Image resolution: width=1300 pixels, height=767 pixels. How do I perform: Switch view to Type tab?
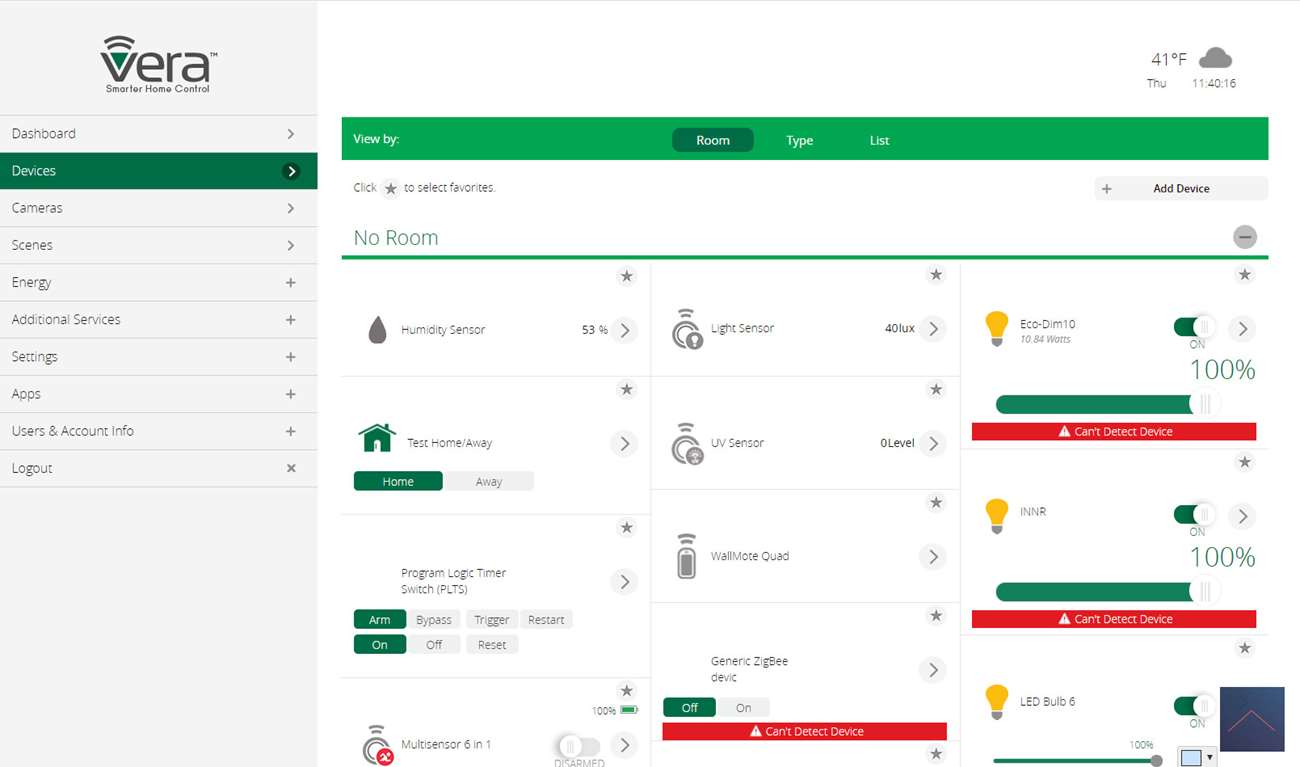point(799,140)
